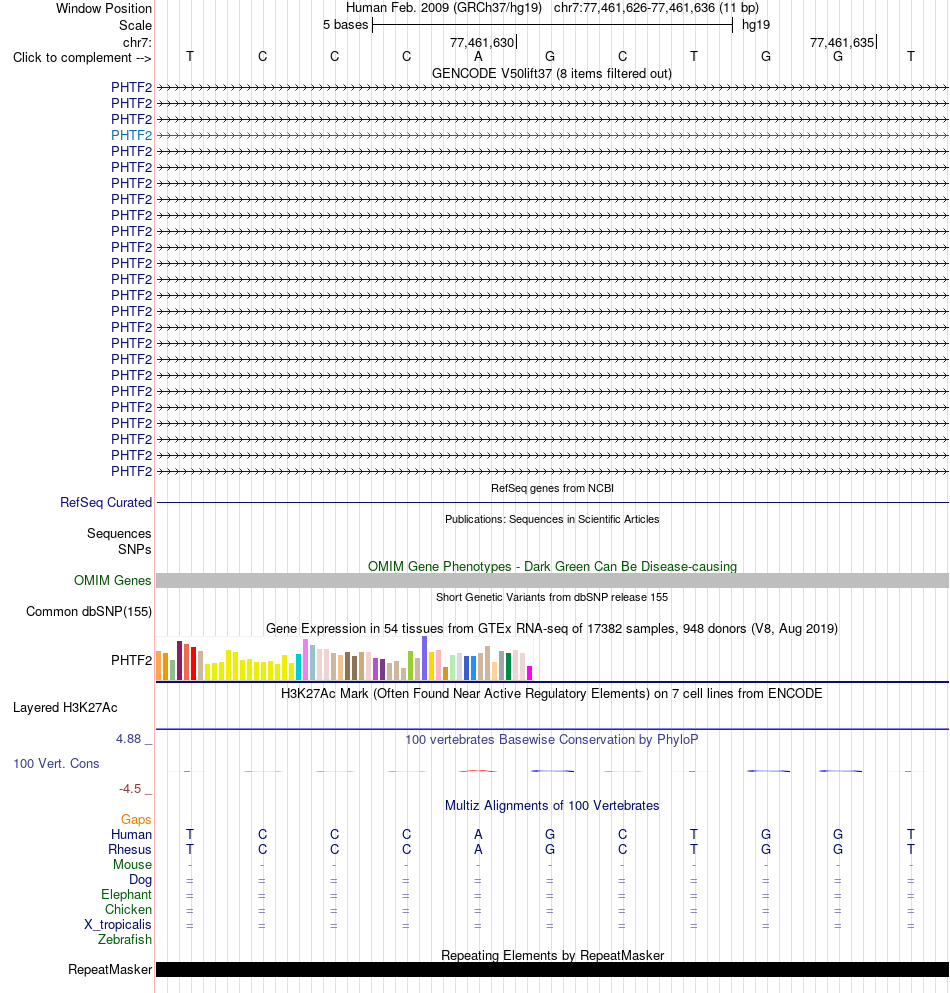Click '100 vertebrates Basewise Conservation by PhyloP' title
This screenshot has height=993, width=950.
click(552, 739)
